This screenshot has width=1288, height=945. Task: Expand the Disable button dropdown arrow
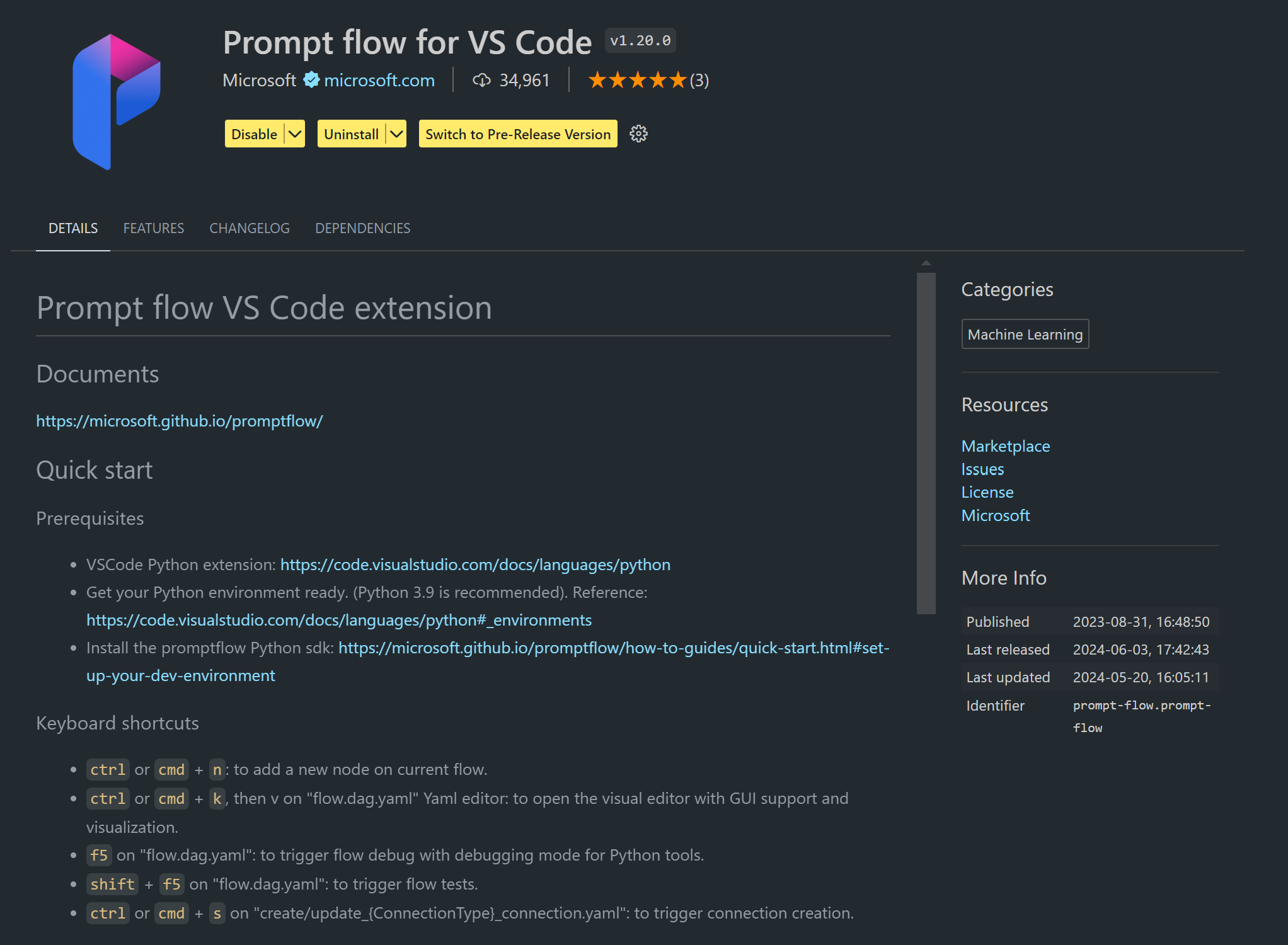(x=295, y=134)
